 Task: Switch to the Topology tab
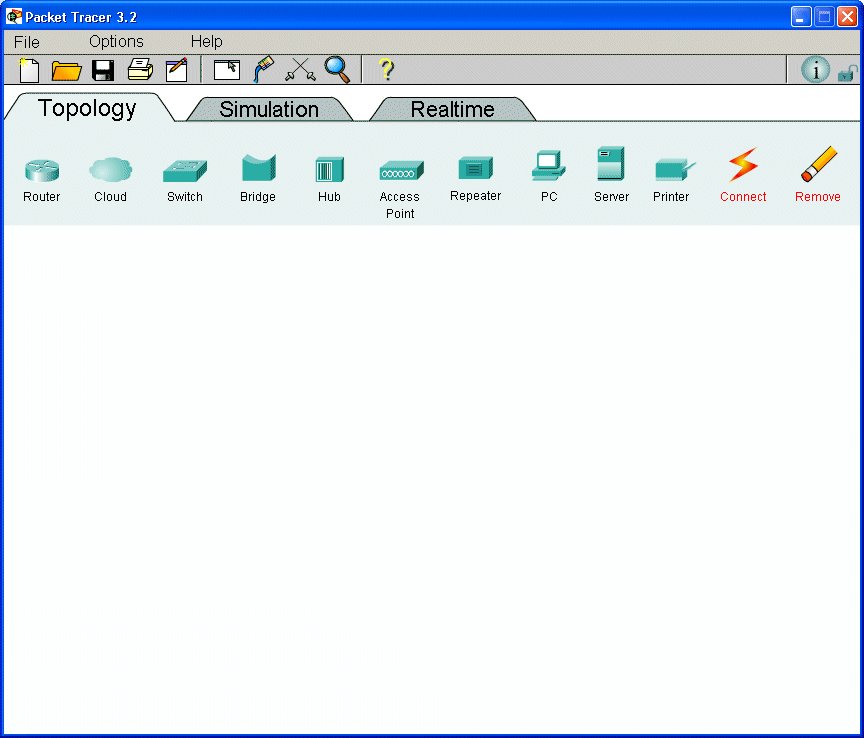(x=87, y=109)
